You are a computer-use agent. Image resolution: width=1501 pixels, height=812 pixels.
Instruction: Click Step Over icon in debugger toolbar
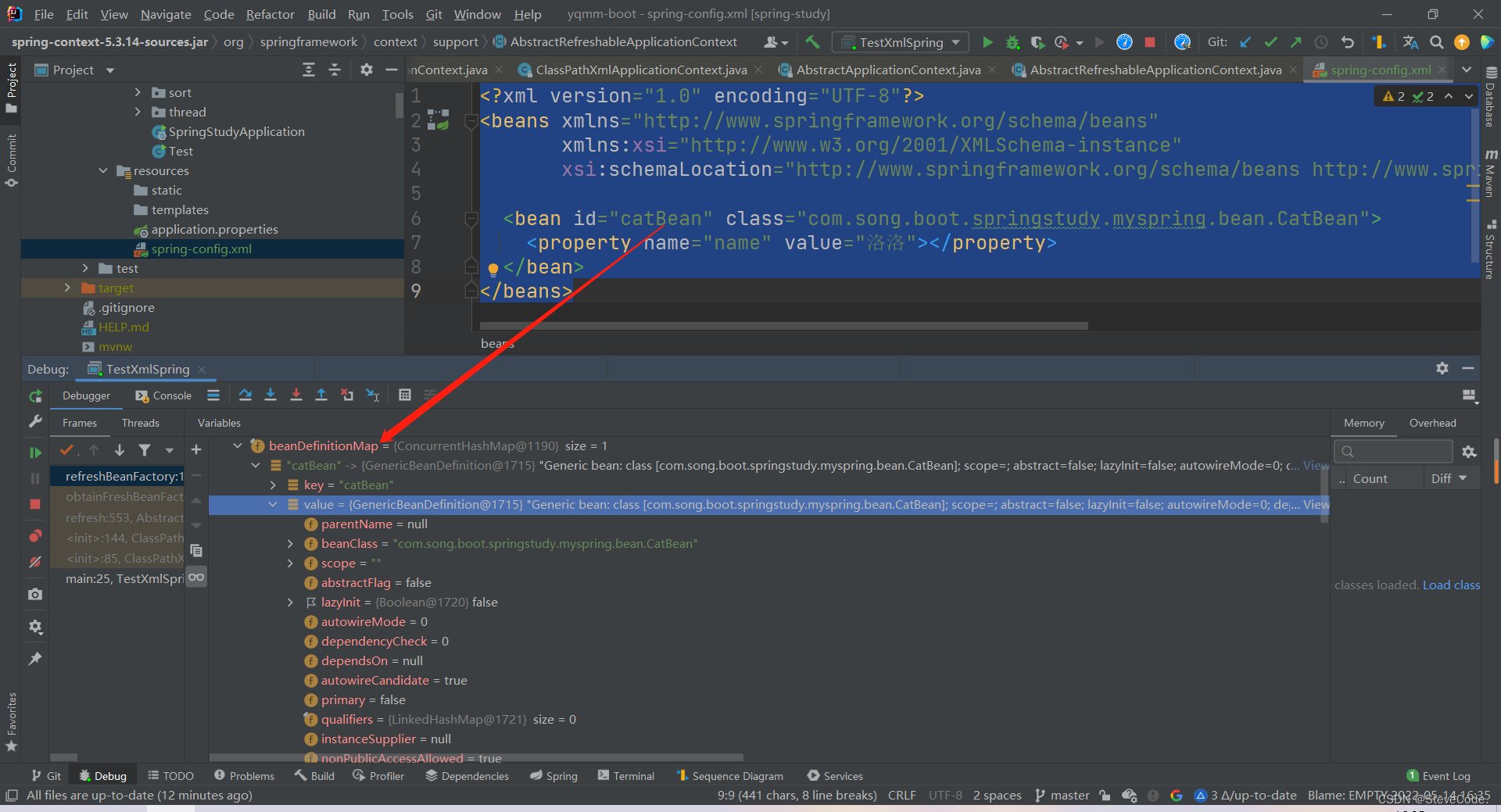coord(245,395)
